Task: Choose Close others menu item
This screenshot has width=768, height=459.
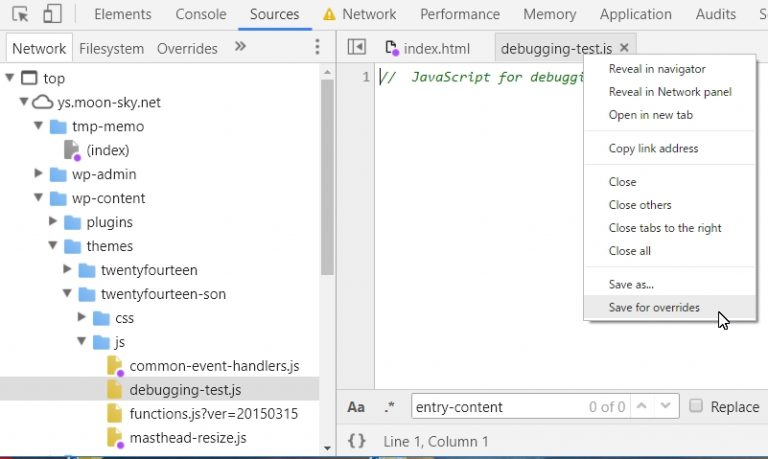Action: point(670,205)
